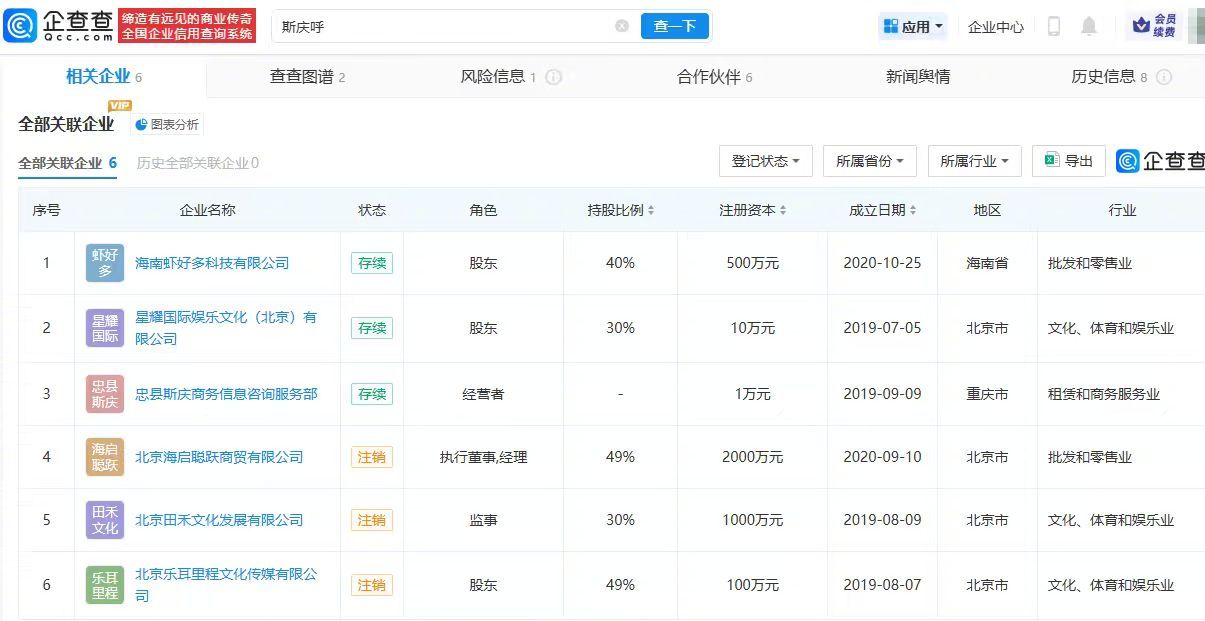The height and width of the screenshot is (621, 1205).
Task: Switch to the 风险信息 tab
Action: (499, 77)
